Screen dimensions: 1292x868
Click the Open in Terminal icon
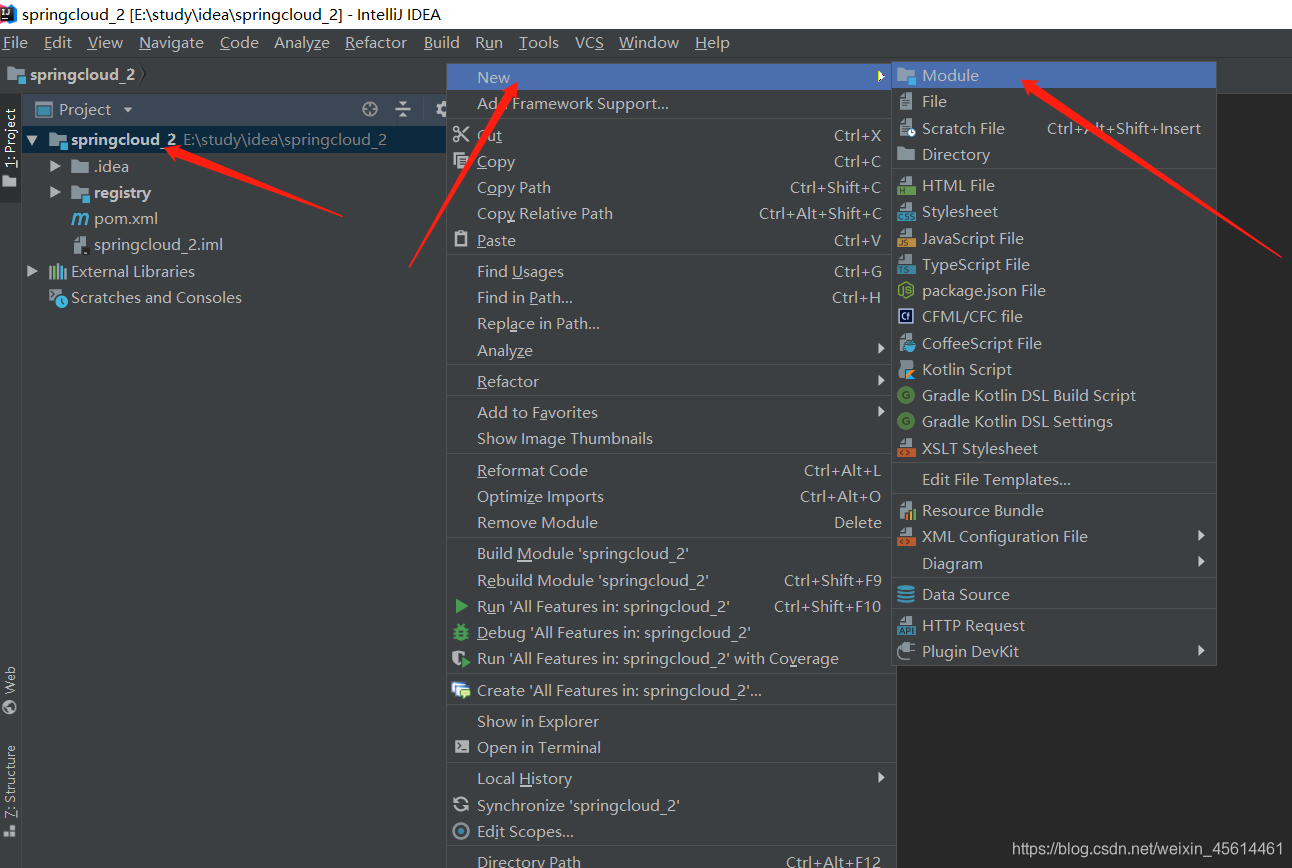461,747
